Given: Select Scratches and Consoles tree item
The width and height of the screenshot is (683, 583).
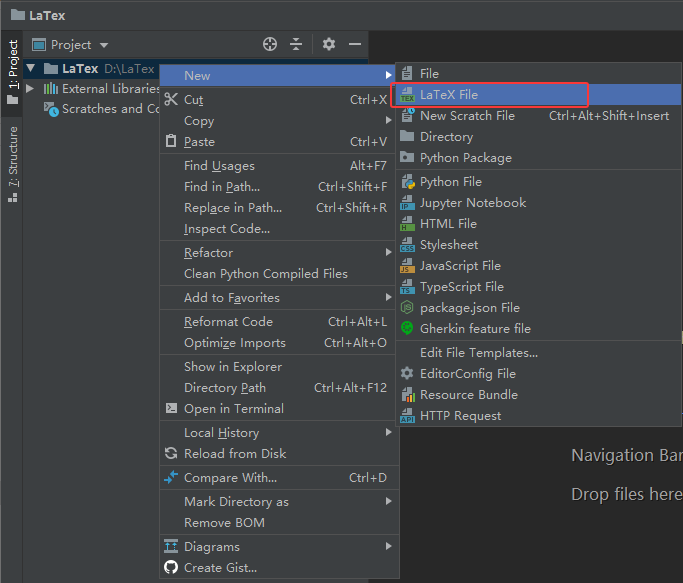Looking at the screenshot, I should (101, 108).
